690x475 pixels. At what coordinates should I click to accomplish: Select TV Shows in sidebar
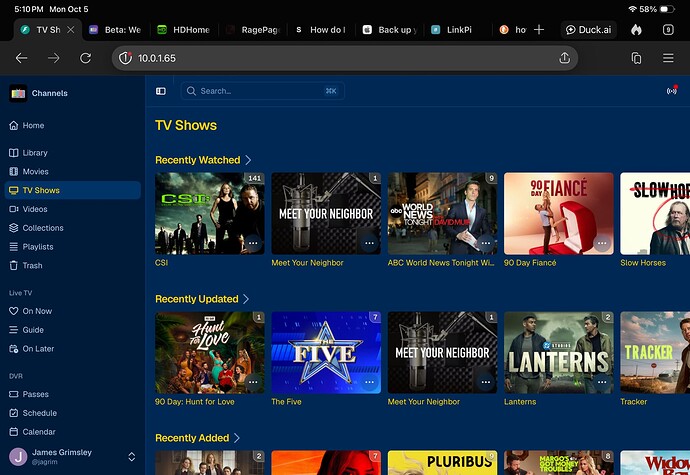click(x=73, y=190)
